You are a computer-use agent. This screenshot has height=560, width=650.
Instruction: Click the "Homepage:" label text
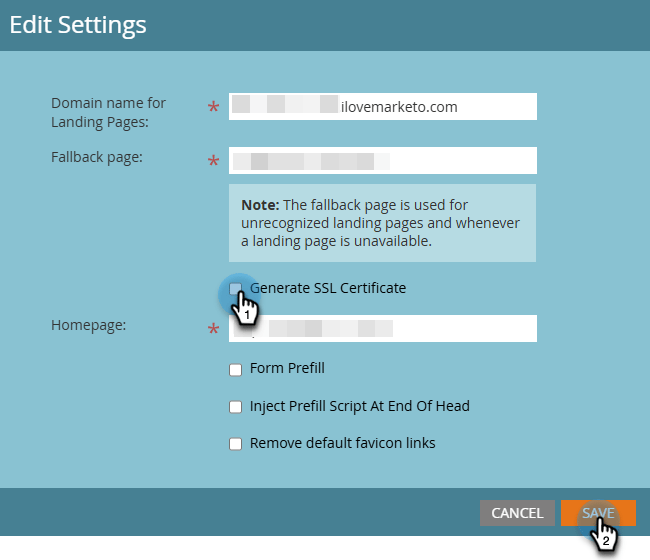88,325
